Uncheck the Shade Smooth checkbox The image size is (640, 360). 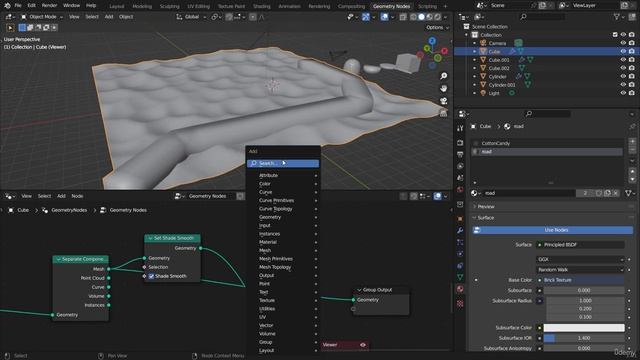(151, 276)
